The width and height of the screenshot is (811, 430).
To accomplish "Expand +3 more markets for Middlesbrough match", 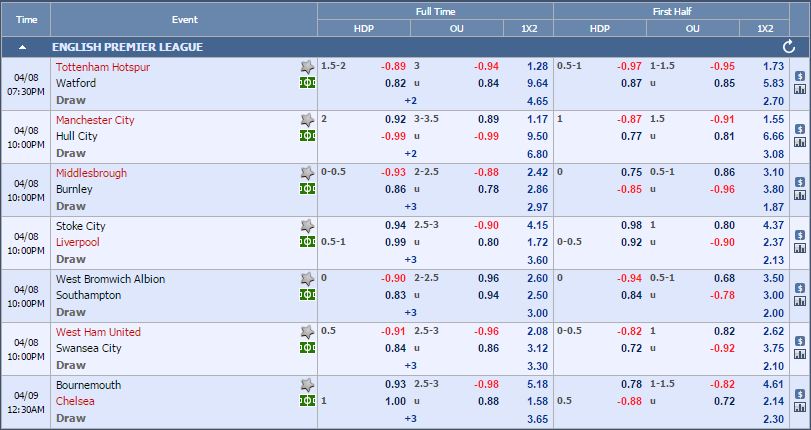I will click(x=411, y=206).
